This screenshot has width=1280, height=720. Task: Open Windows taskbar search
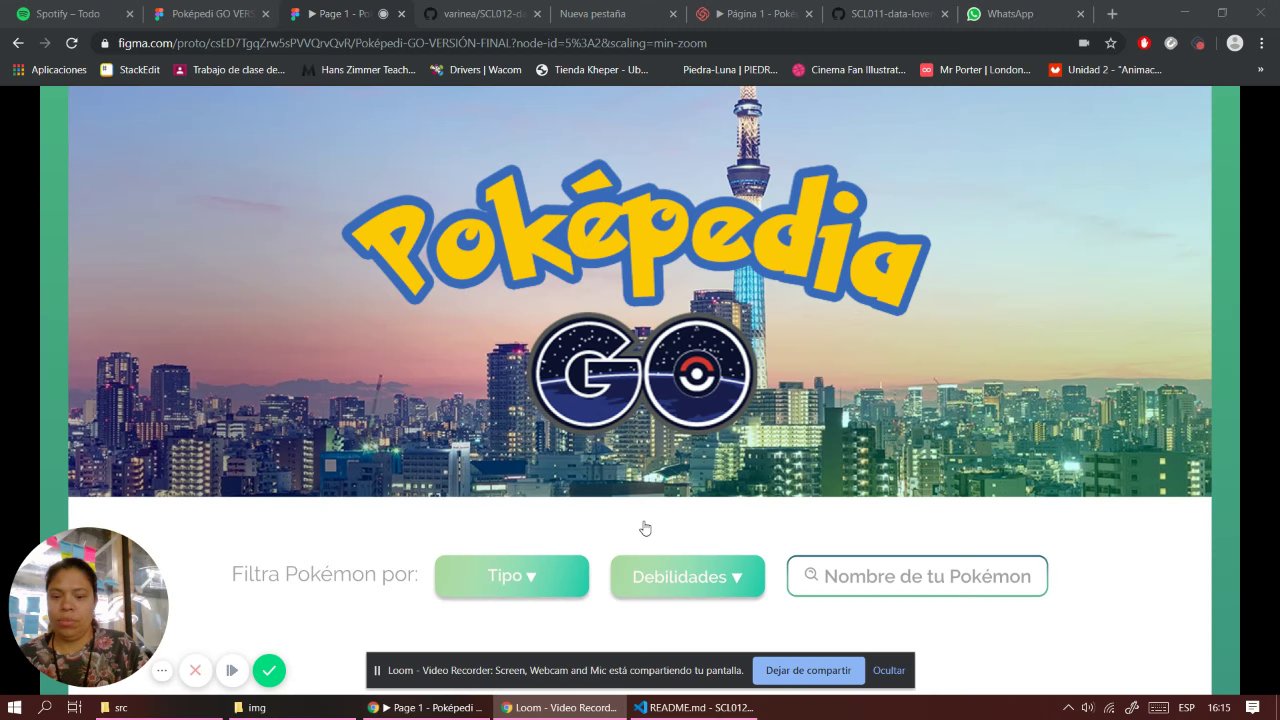point(45,707)
